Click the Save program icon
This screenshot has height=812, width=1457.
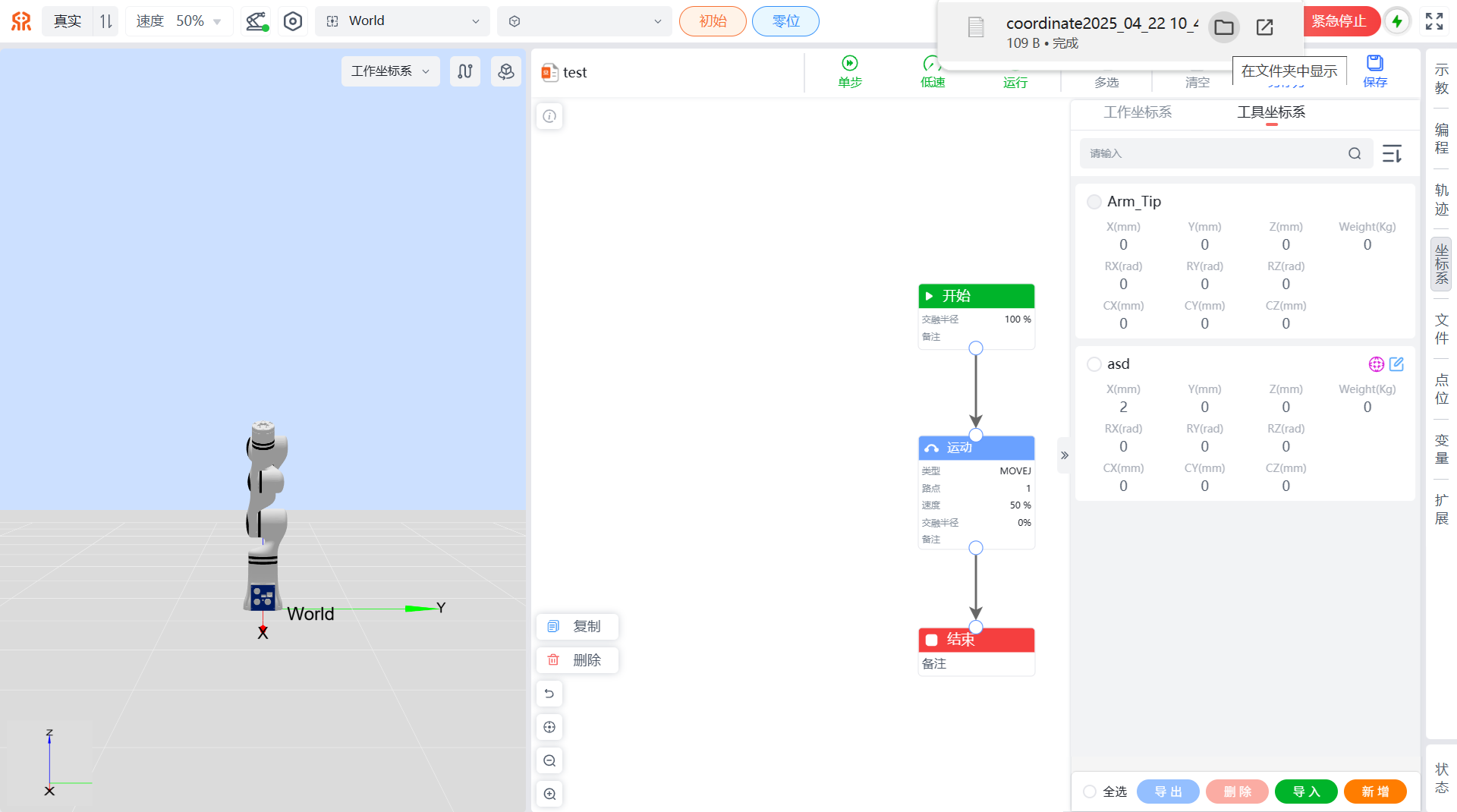pos(1374,64)
